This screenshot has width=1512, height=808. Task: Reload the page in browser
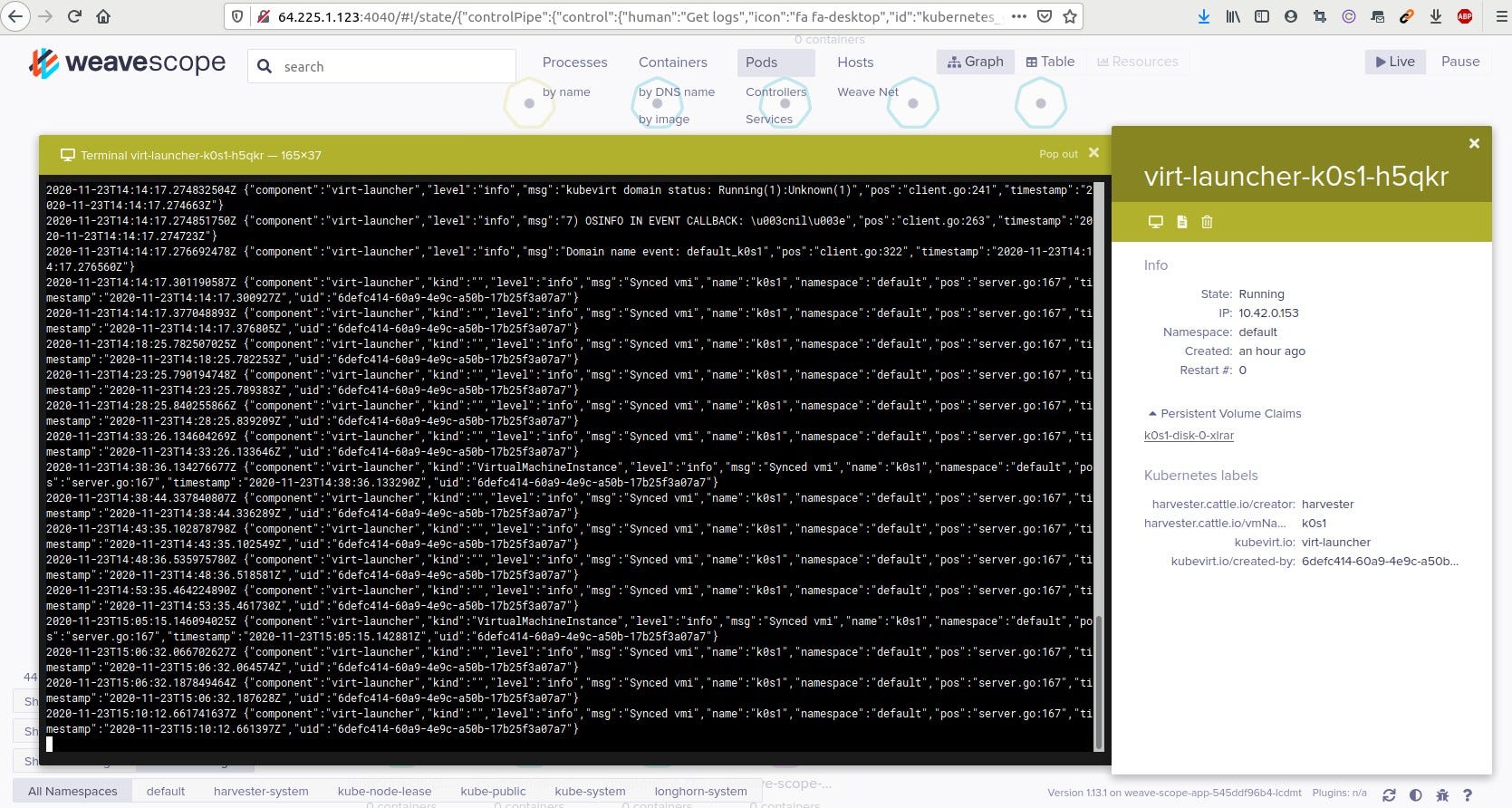[x=74, y=16]
